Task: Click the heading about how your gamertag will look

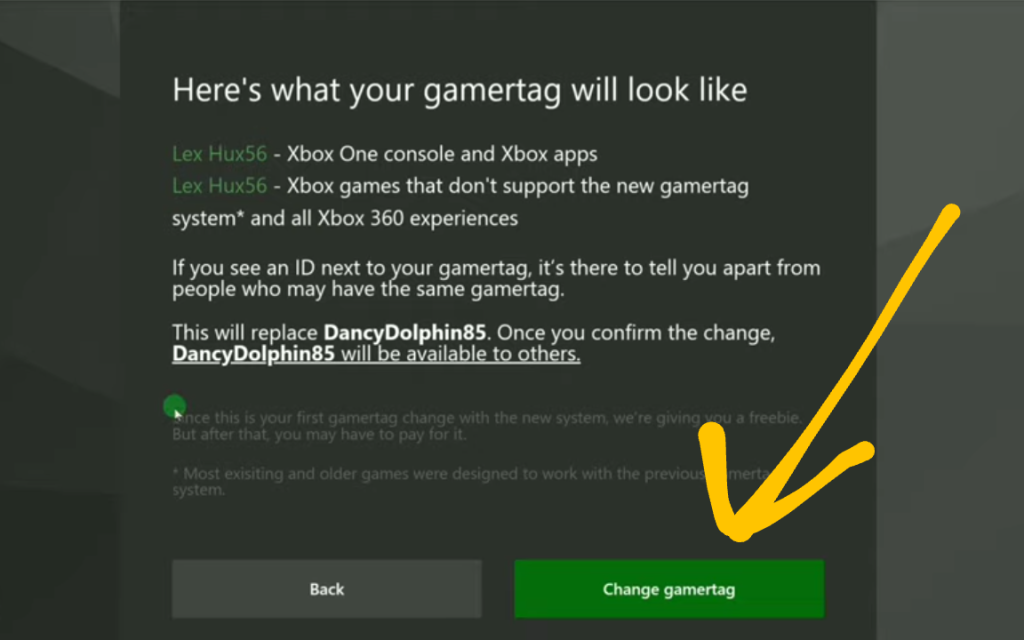Action: 460,89
